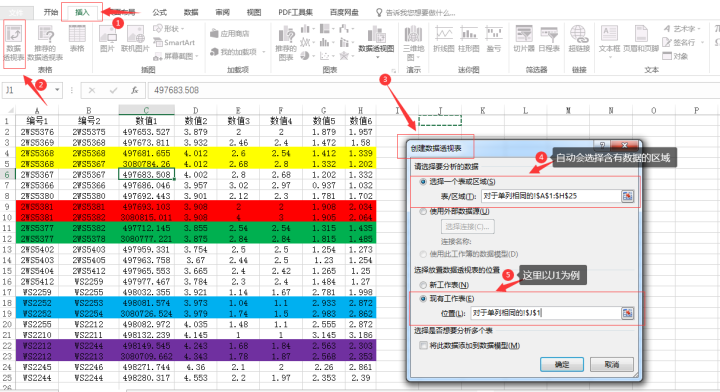The image size is (720, 392).
Task: Select 选择一个表或区域 radio option
Action: pos(423,182)
